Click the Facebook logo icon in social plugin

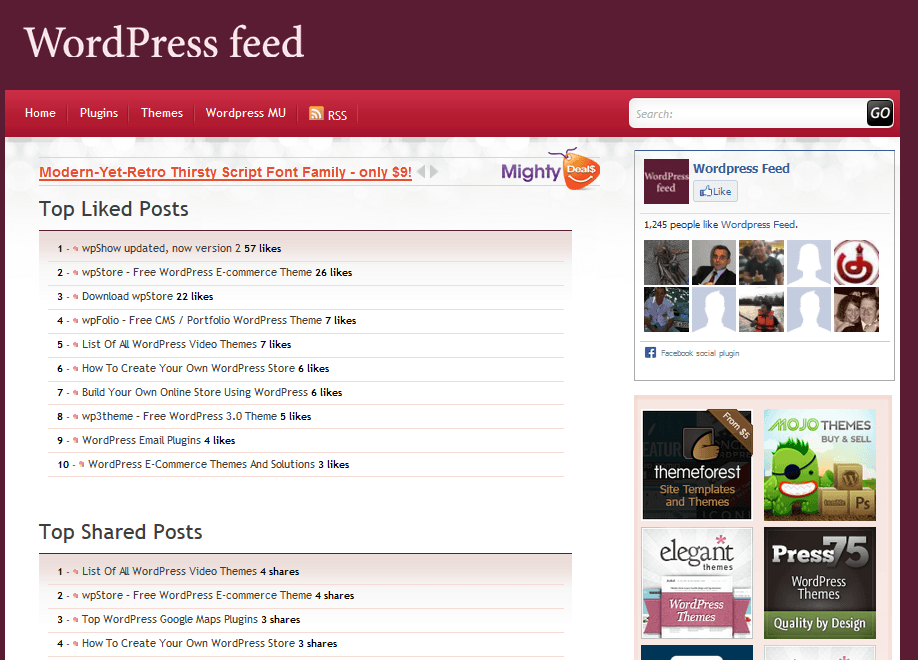[x=650, y=353]
